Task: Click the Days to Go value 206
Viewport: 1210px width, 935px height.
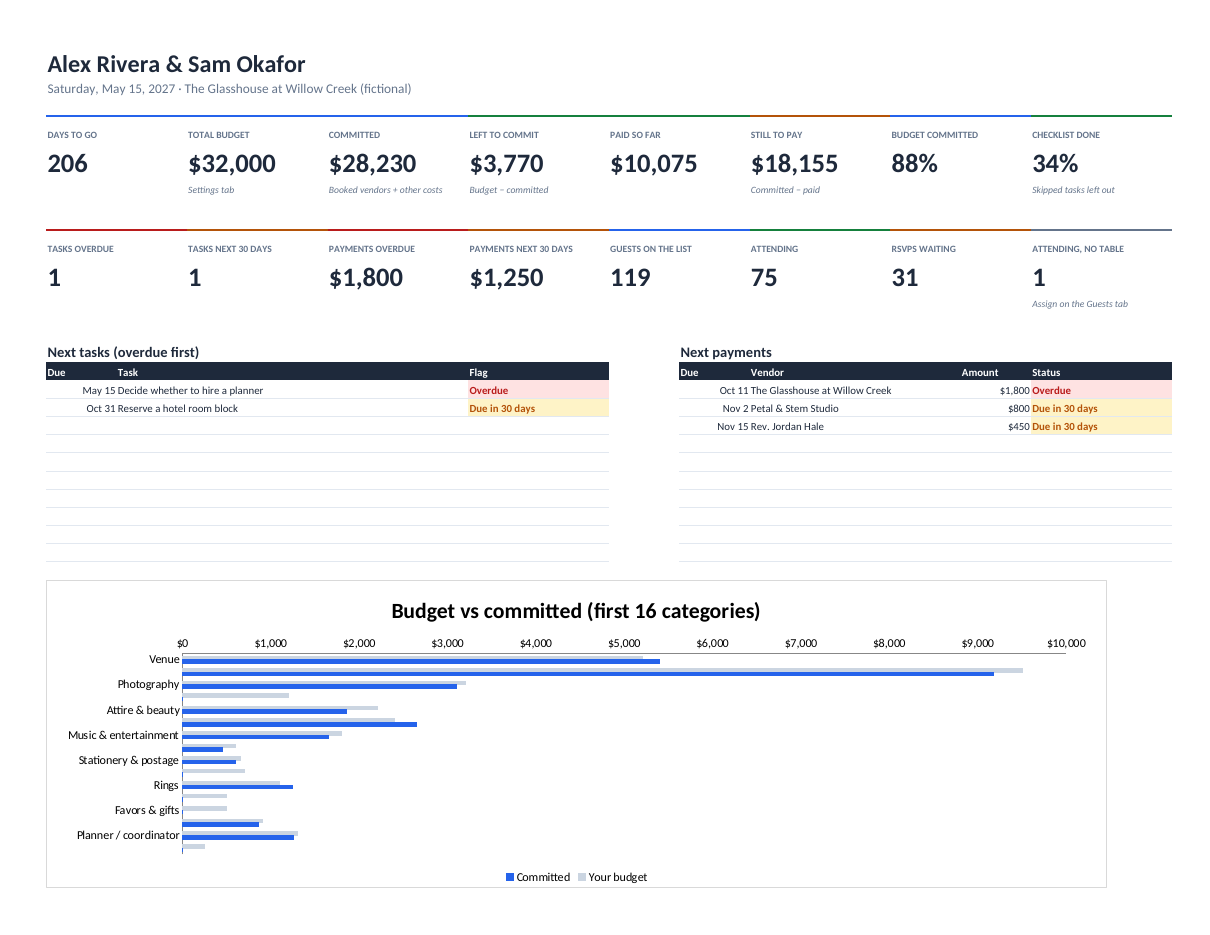Action: 67,164
